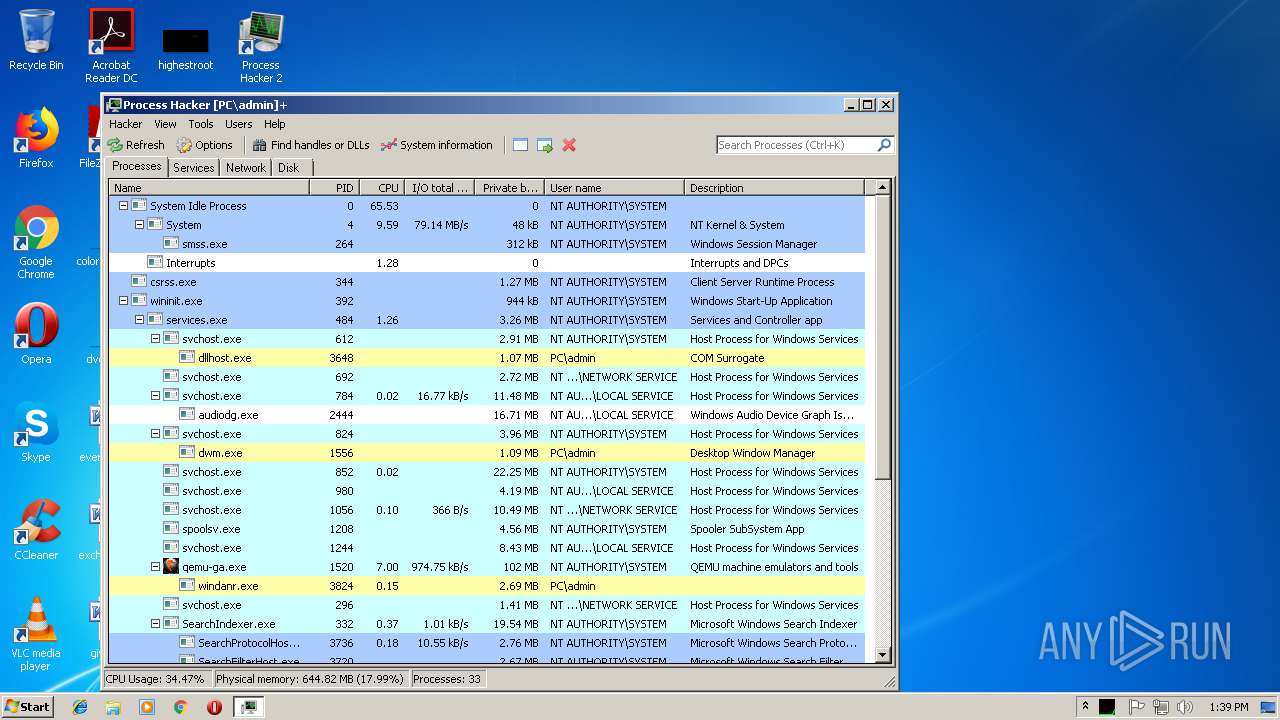Click the Refresh toolbar button
Screen dimensions: 1280x720
coord(136,145)
